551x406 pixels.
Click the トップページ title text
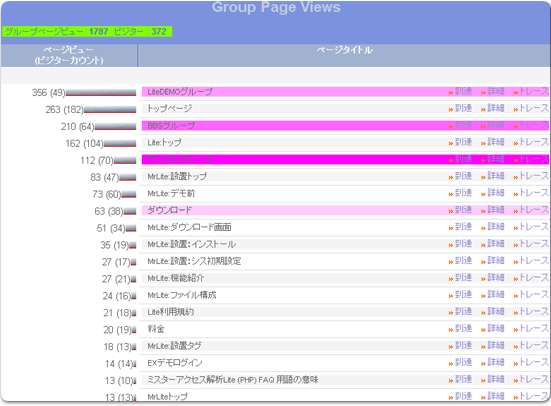[x=169, y=108]
